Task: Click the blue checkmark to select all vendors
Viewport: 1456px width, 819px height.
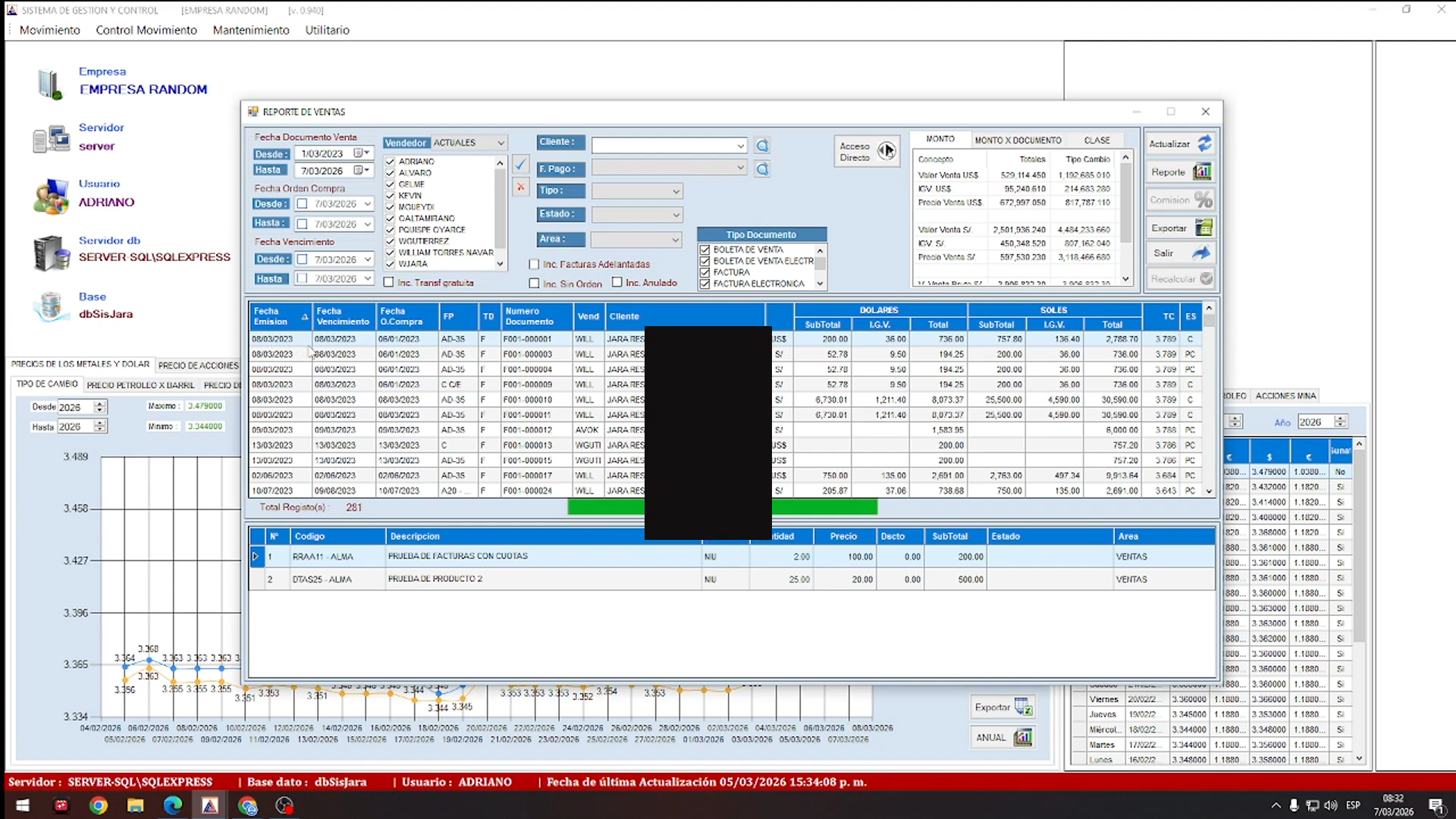Action: [x=520, y=164]
